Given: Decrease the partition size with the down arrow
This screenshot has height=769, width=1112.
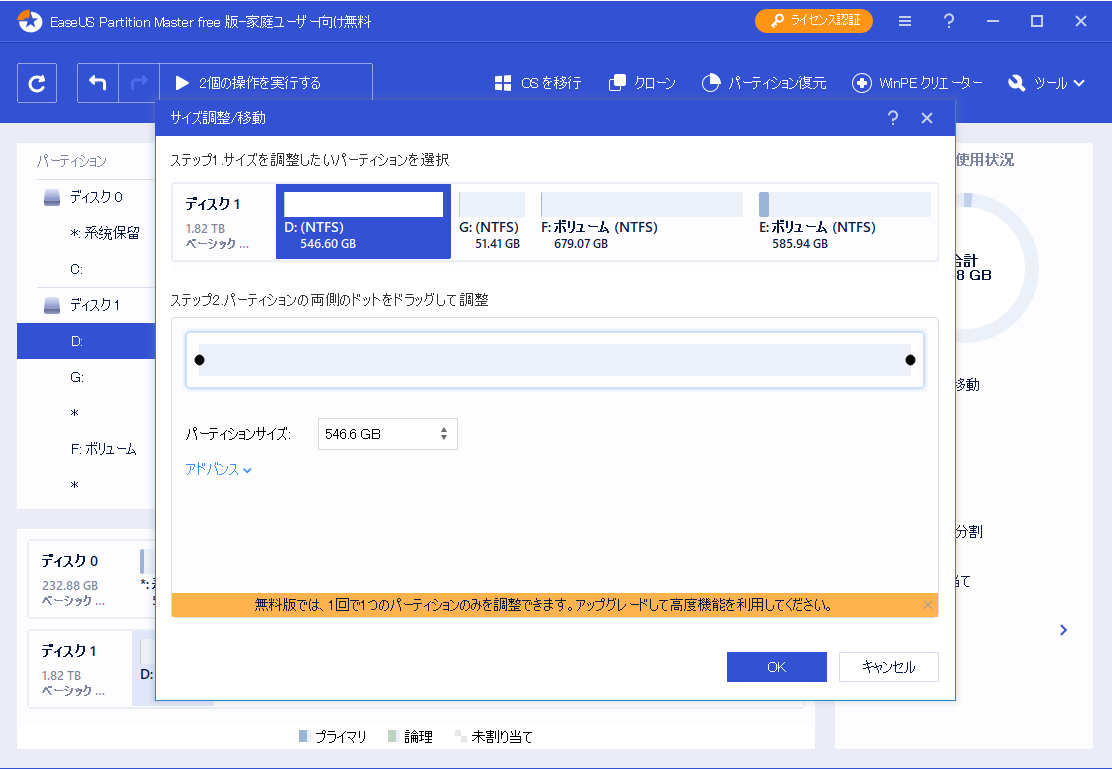Looking at the screenshot, I should pyautogui.click(x=444, y=438).
